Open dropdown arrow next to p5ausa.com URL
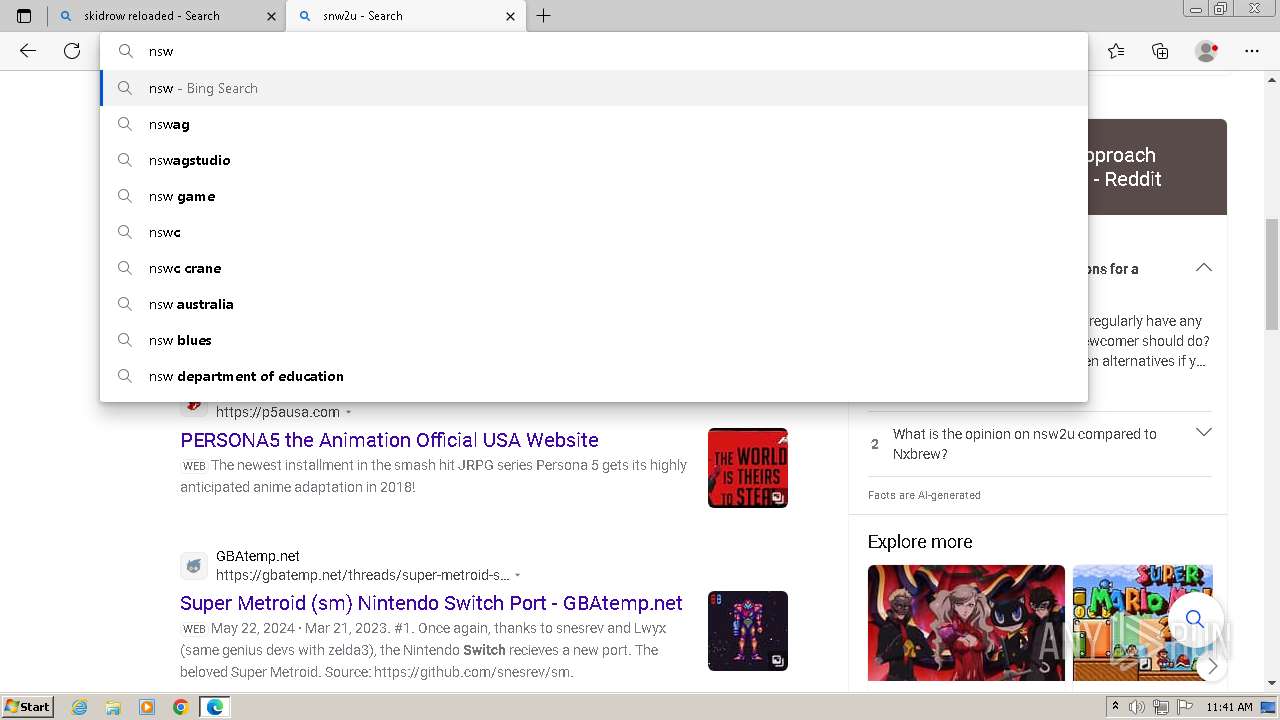Screen dimensions: 1280x720 coord(349,412)
